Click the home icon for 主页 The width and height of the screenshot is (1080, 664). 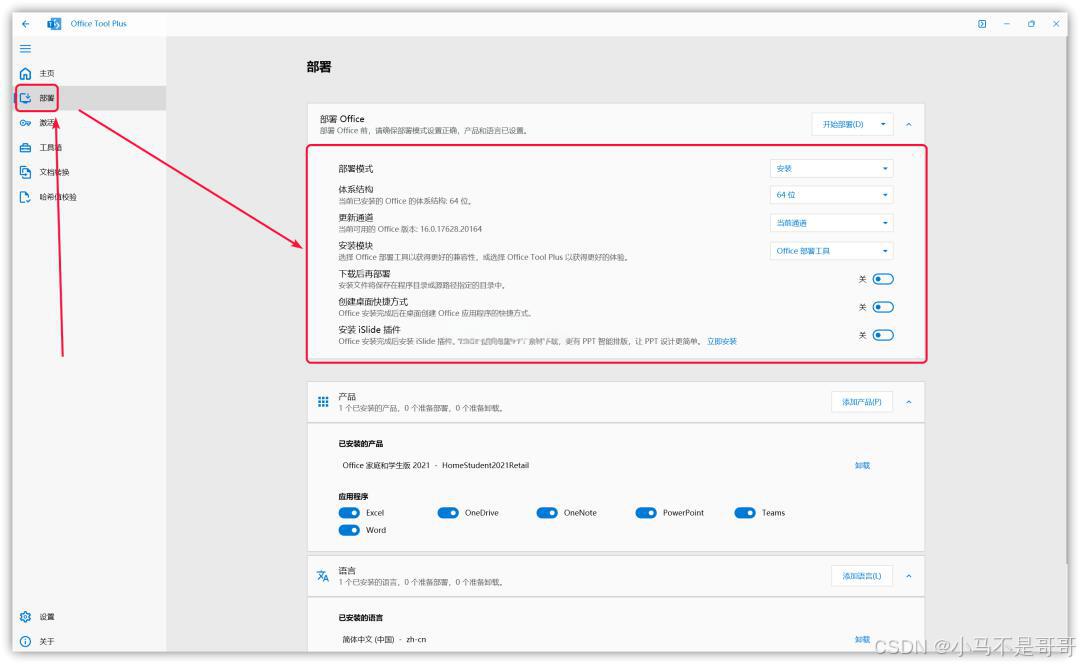pyautogui.click(x=25, y=73)
